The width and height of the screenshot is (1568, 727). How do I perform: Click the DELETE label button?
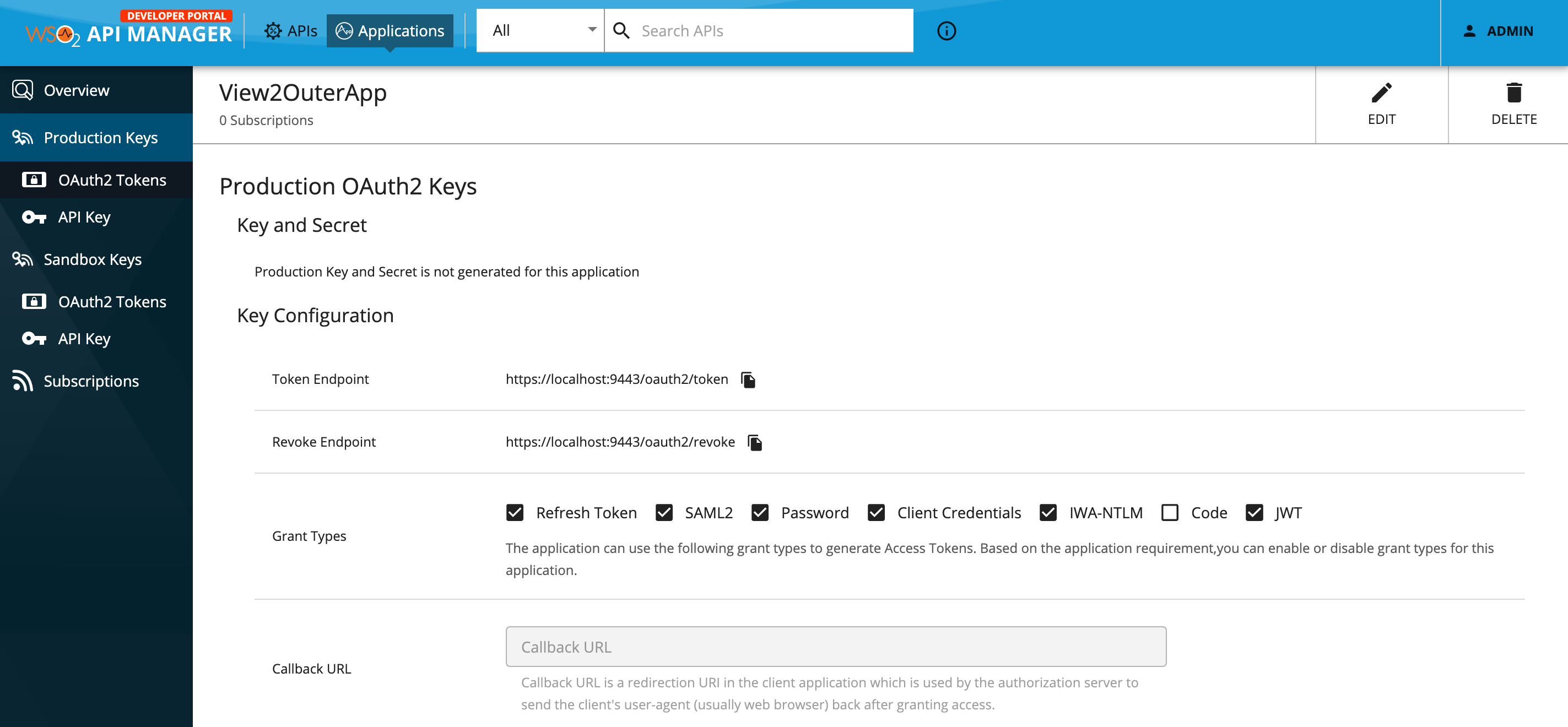click(1514, 120)
